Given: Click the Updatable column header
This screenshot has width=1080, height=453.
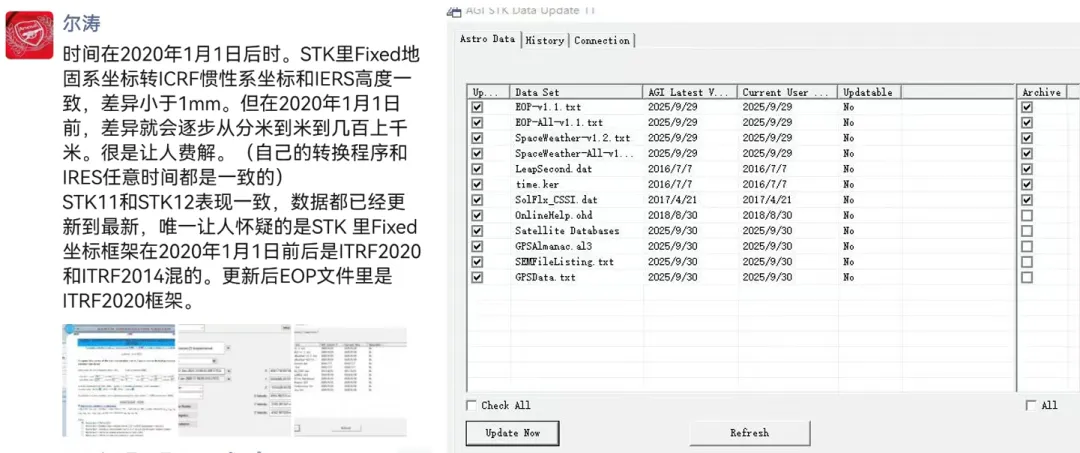Looking at the screenshot, I should click(869, 92).
